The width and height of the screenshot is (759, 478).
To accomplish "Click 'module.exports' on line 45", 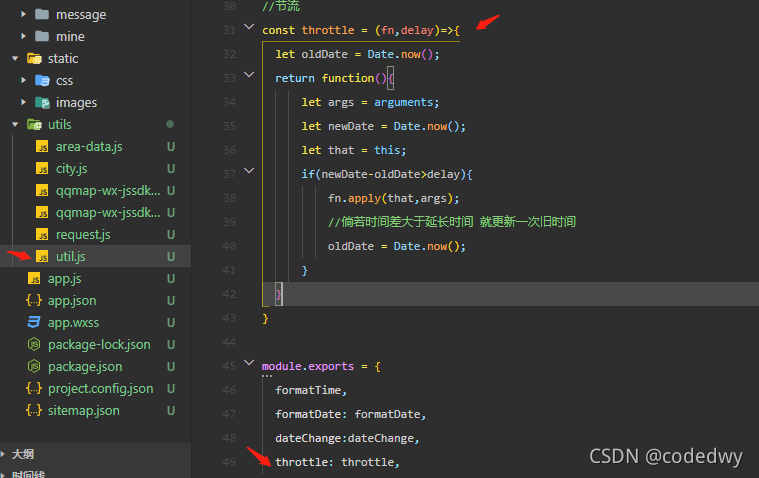I will click(308, 366).
